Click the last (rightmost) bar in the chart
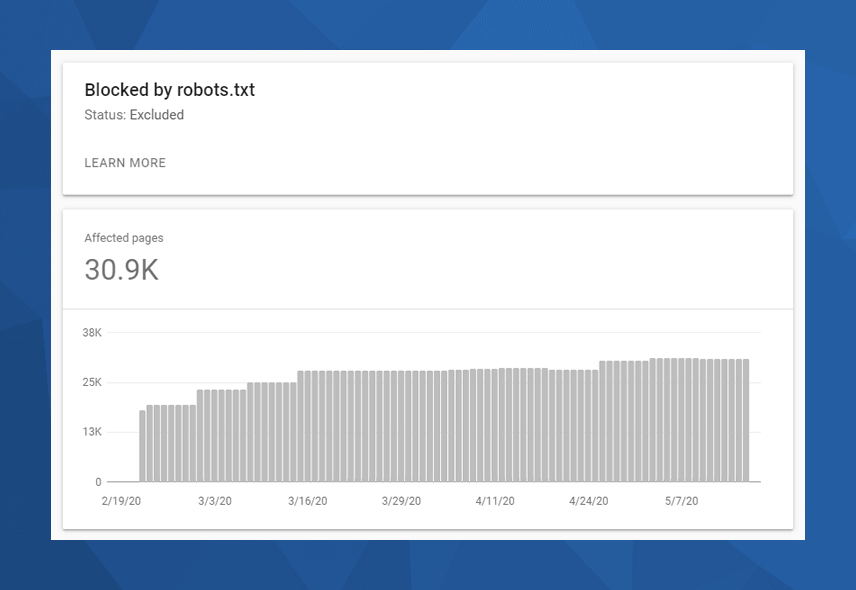856x590 pixels. tap(745, 420)
